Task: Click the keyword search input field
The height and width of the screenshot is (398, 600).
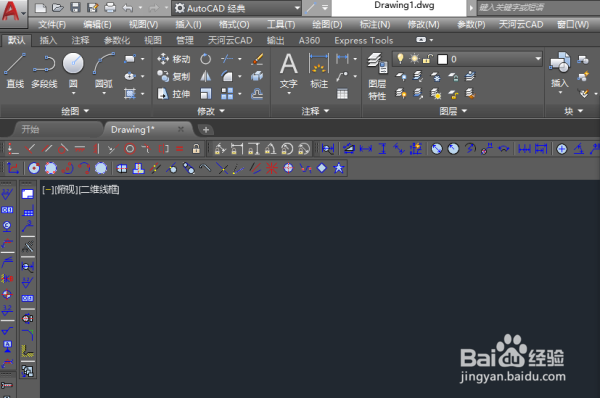Action: [538, 8]
